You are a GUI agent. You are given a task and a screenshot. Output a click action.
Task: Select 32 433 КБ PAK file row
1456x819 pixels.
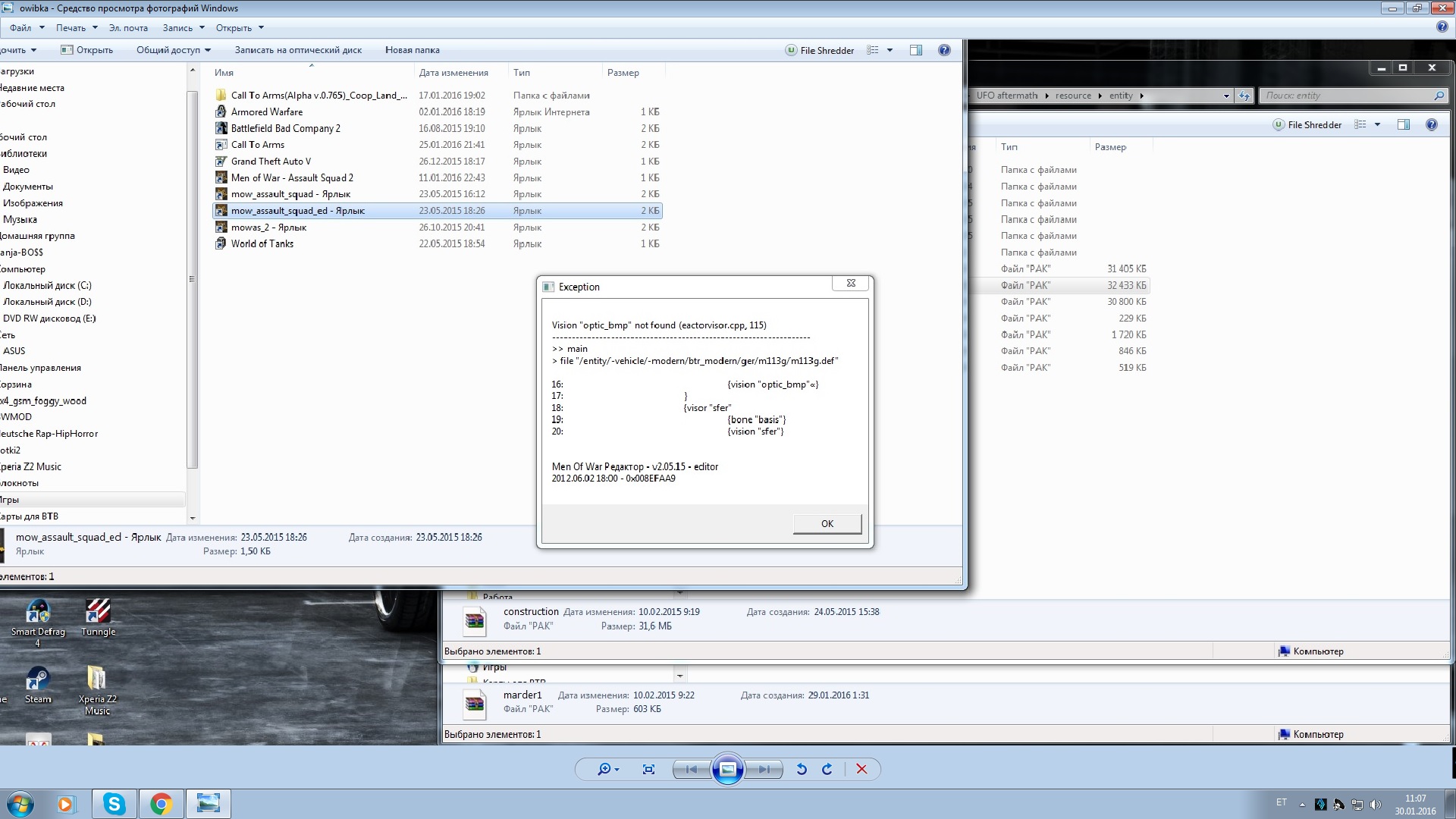point(1060,286)
